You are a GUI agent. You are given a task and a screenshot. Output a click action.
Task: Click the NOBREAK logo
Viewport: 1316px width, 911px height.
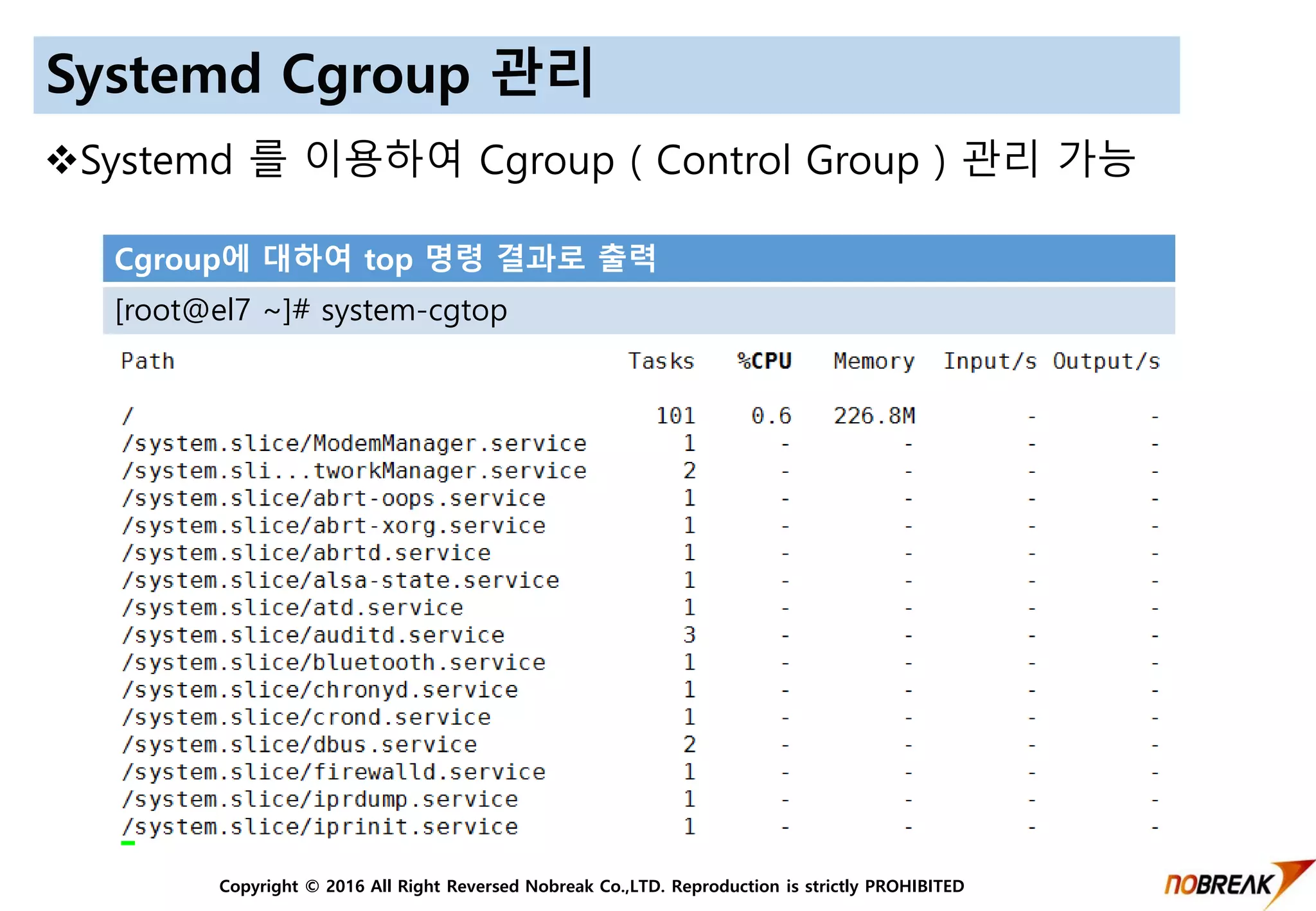[1239, 884]
